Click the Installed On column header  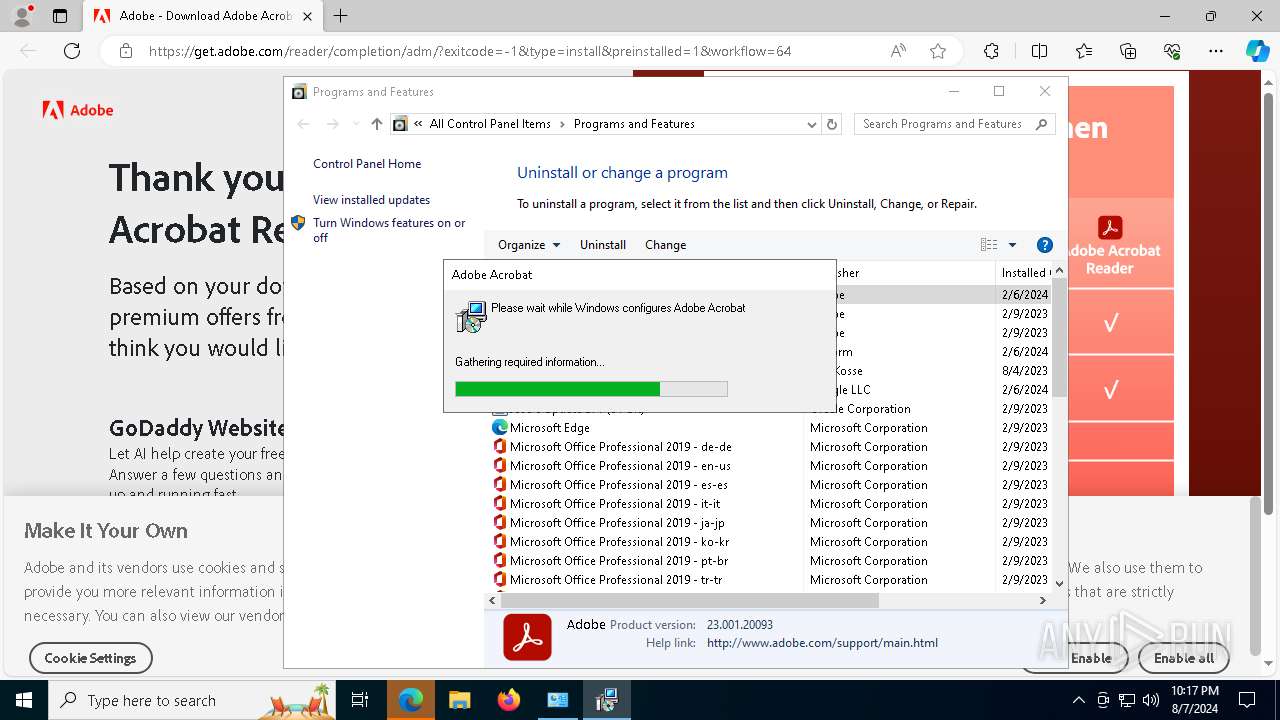[x=1024, y=272]
